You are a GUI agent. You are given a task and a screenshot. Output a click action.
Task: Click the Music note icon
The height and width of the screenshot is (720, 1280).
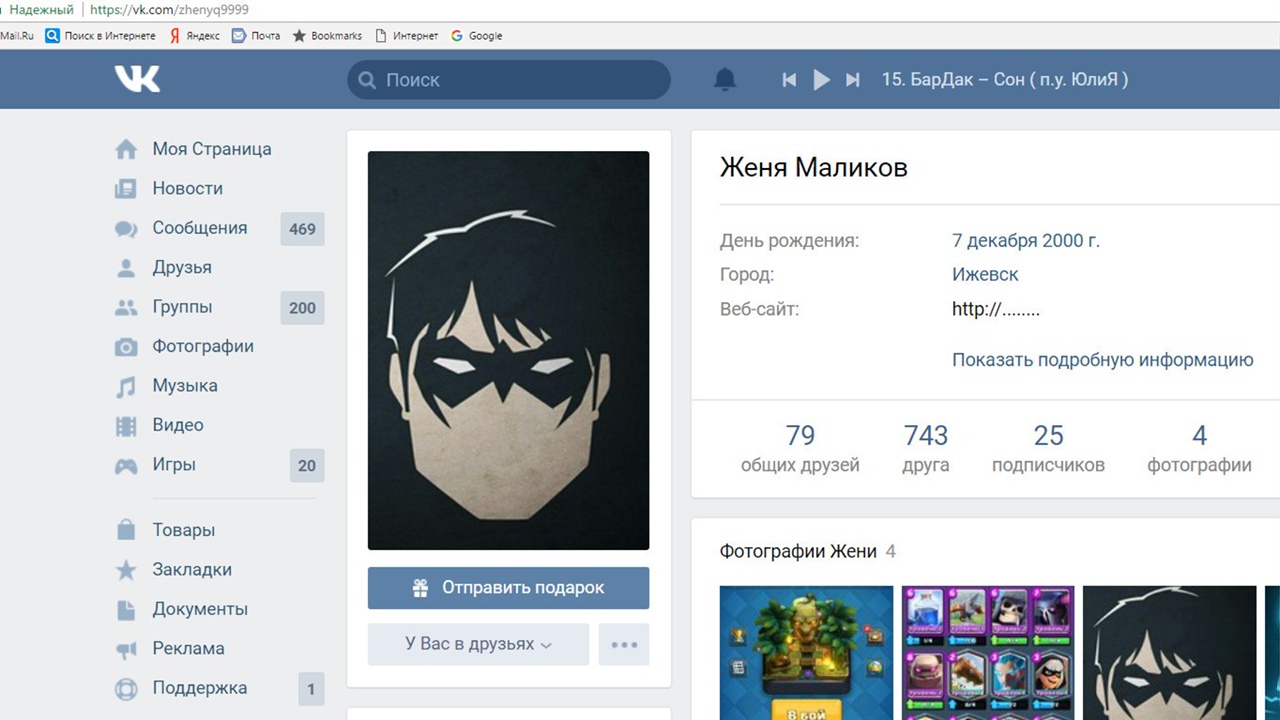(x=126, y=387)
